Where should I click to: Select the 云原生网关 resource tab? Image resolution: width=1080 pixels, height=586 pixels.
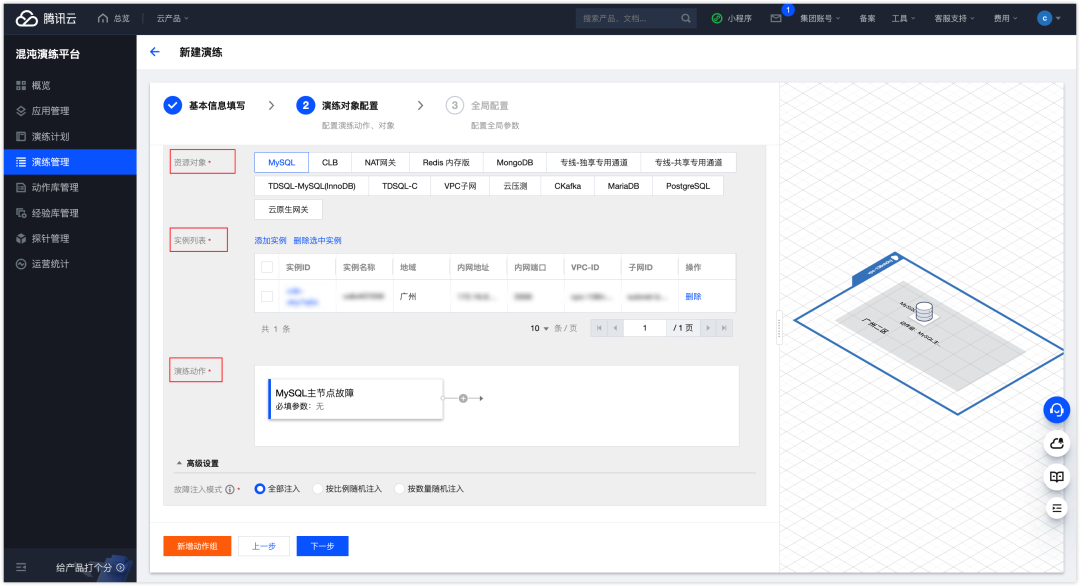288,209
